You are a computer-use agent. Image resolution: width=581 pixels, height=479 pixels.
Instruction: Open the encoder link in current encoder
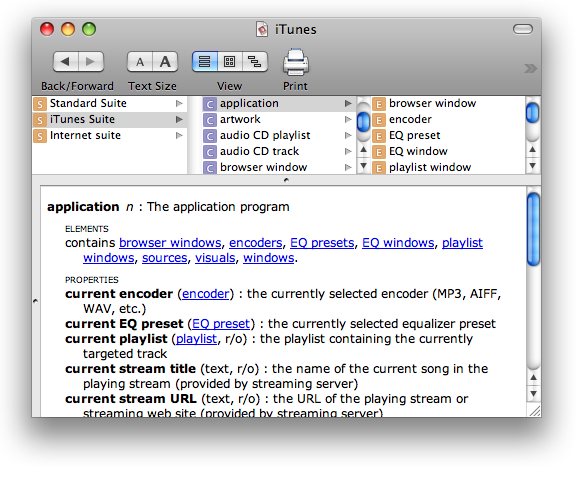click(x=206, y=294)
